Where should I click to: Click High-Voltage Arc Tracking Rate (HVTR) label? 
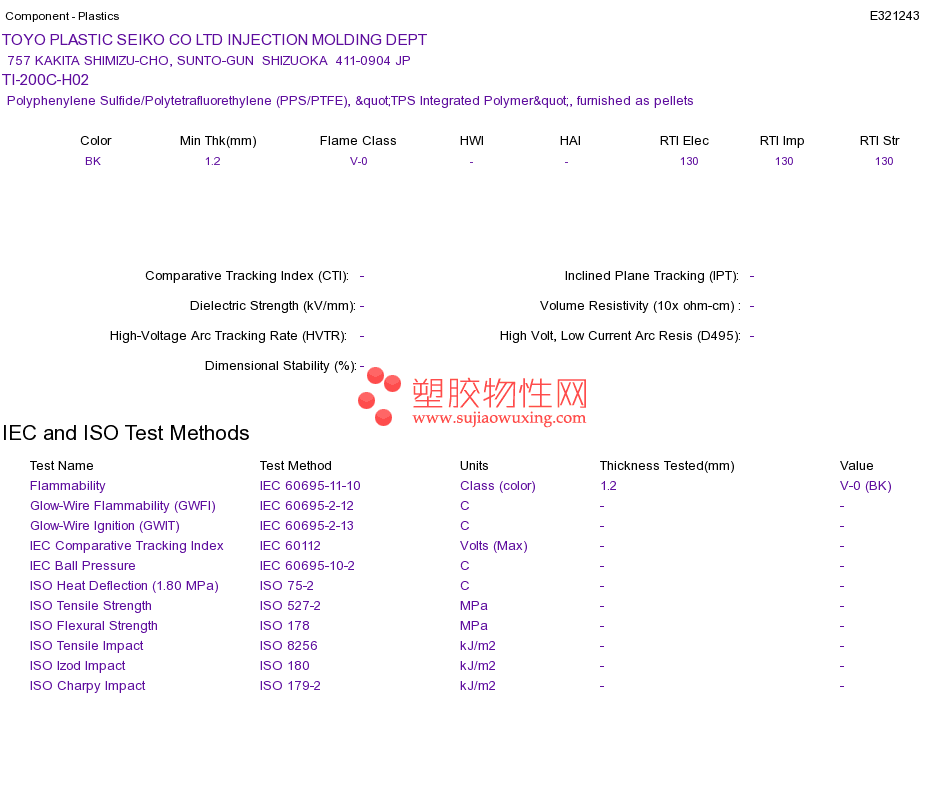tap(228, 336)
